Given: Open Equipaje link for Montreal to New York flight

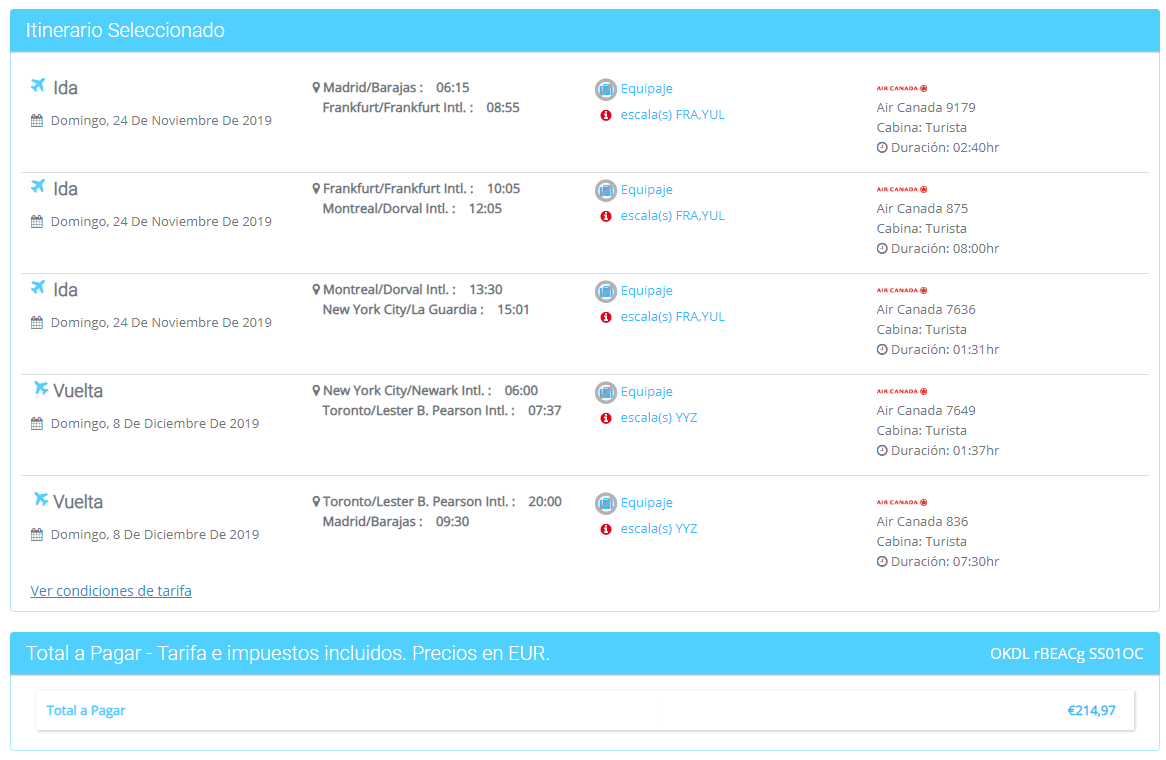Looking at the screenshot, I should [x=646, y=291].
